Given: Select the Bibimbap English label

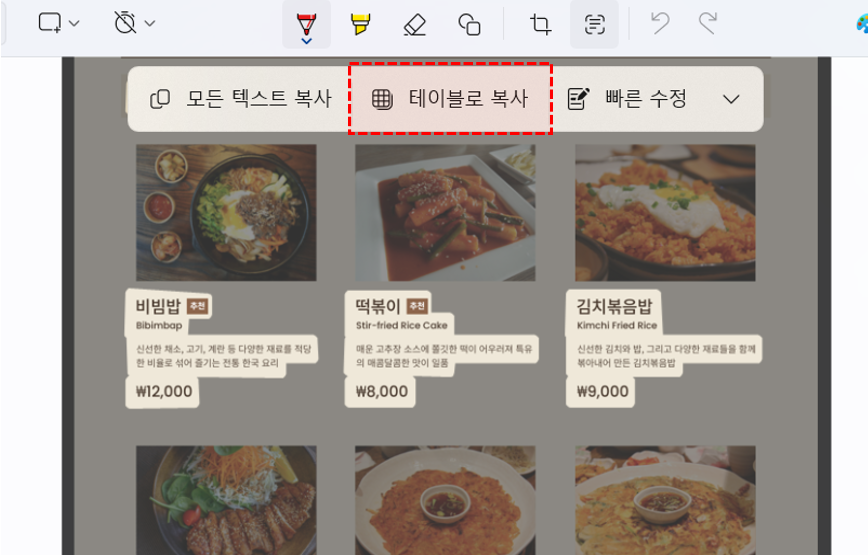Looking at the screenshot, I should coord(159,325).
